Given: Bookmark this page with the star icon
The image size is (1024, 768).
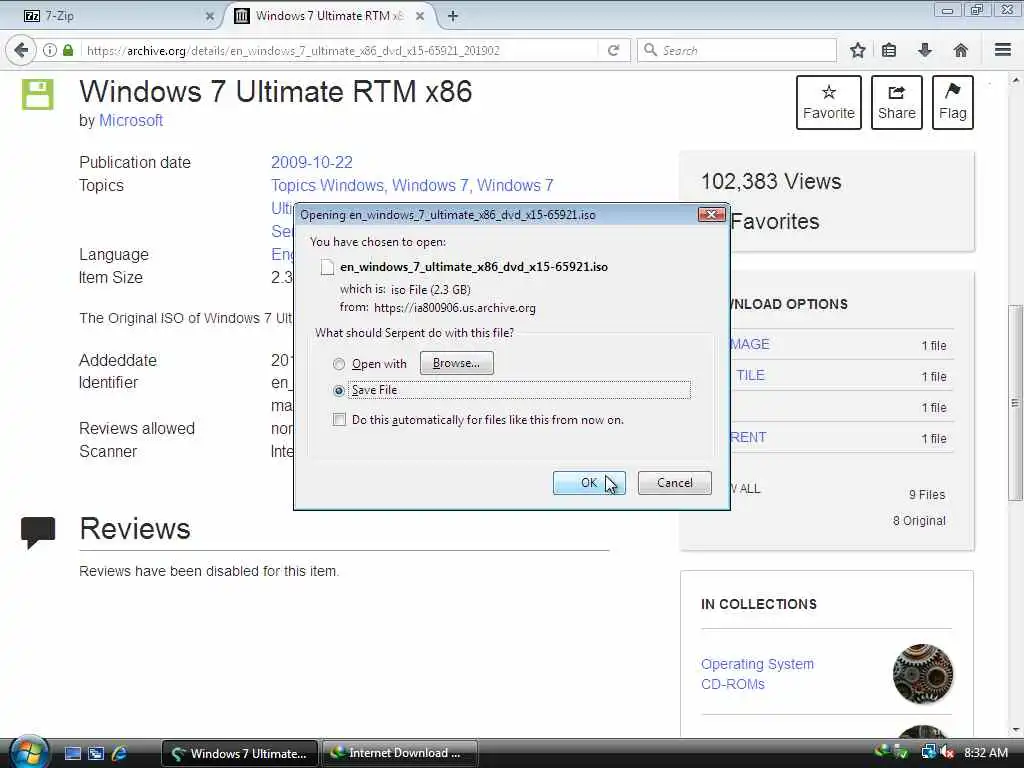Looking at the screenshot, I should pyautogui.click(x=857, y=50).
